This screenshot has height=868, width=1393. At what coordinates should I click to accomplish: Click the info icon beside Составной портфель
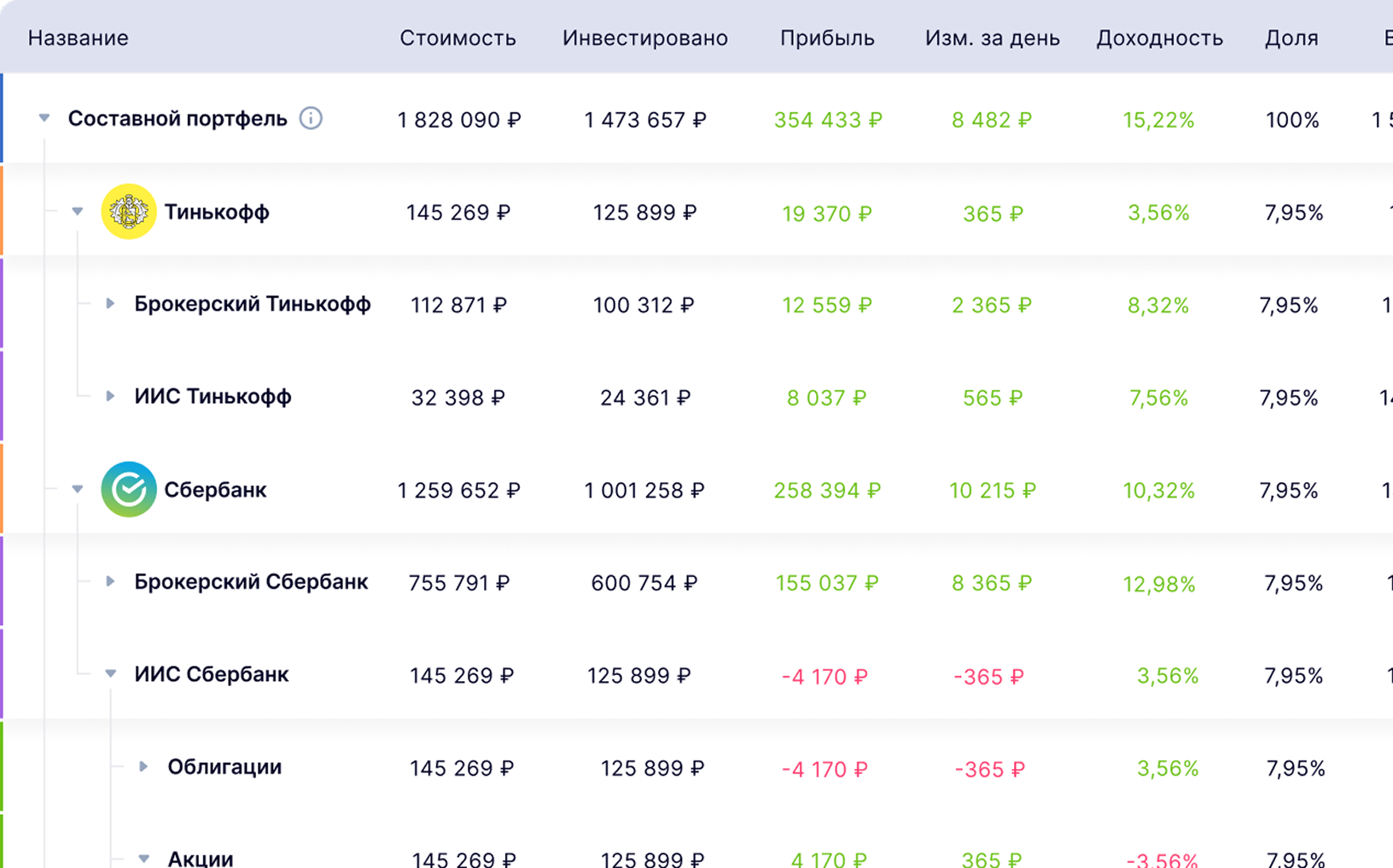311,119
